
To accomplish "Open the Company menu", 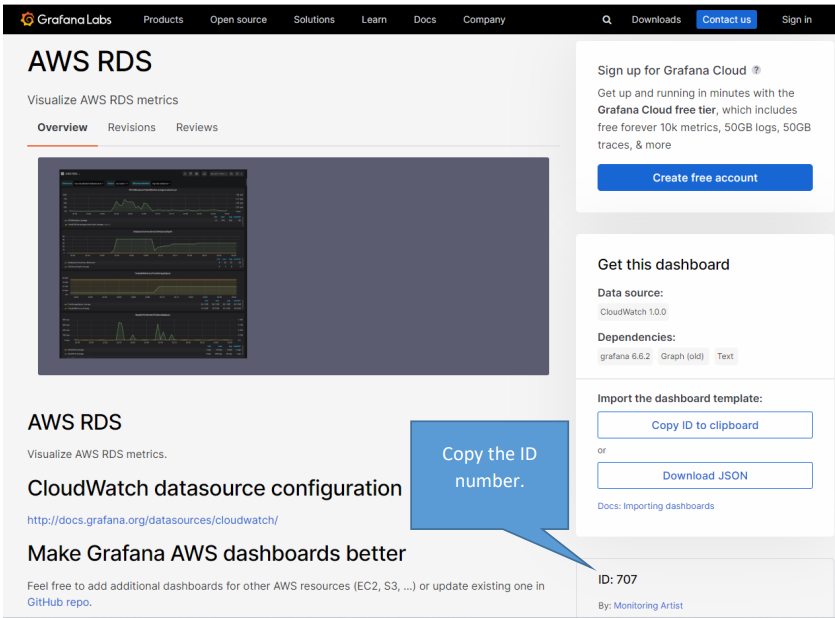I will pyautogui.click(x=484, y=20).
